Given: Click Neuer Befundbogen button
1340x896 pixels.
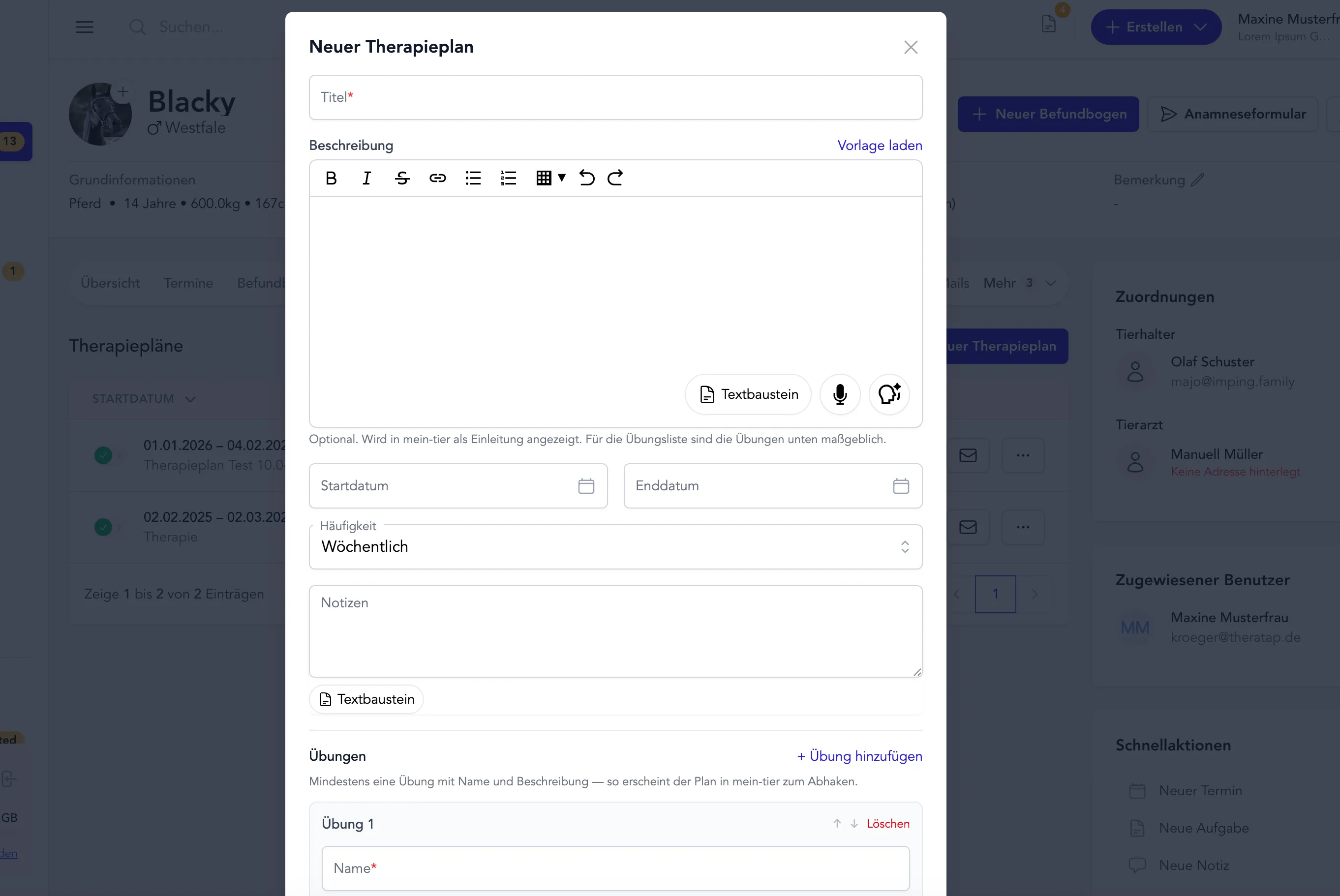Looking at the screenshot, I should pos(1048,114).
